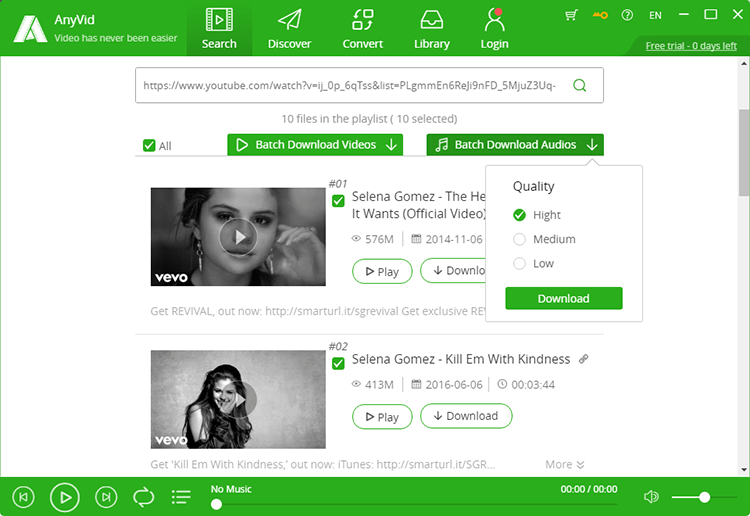Open the Convert tab

[x=363, y=28]
